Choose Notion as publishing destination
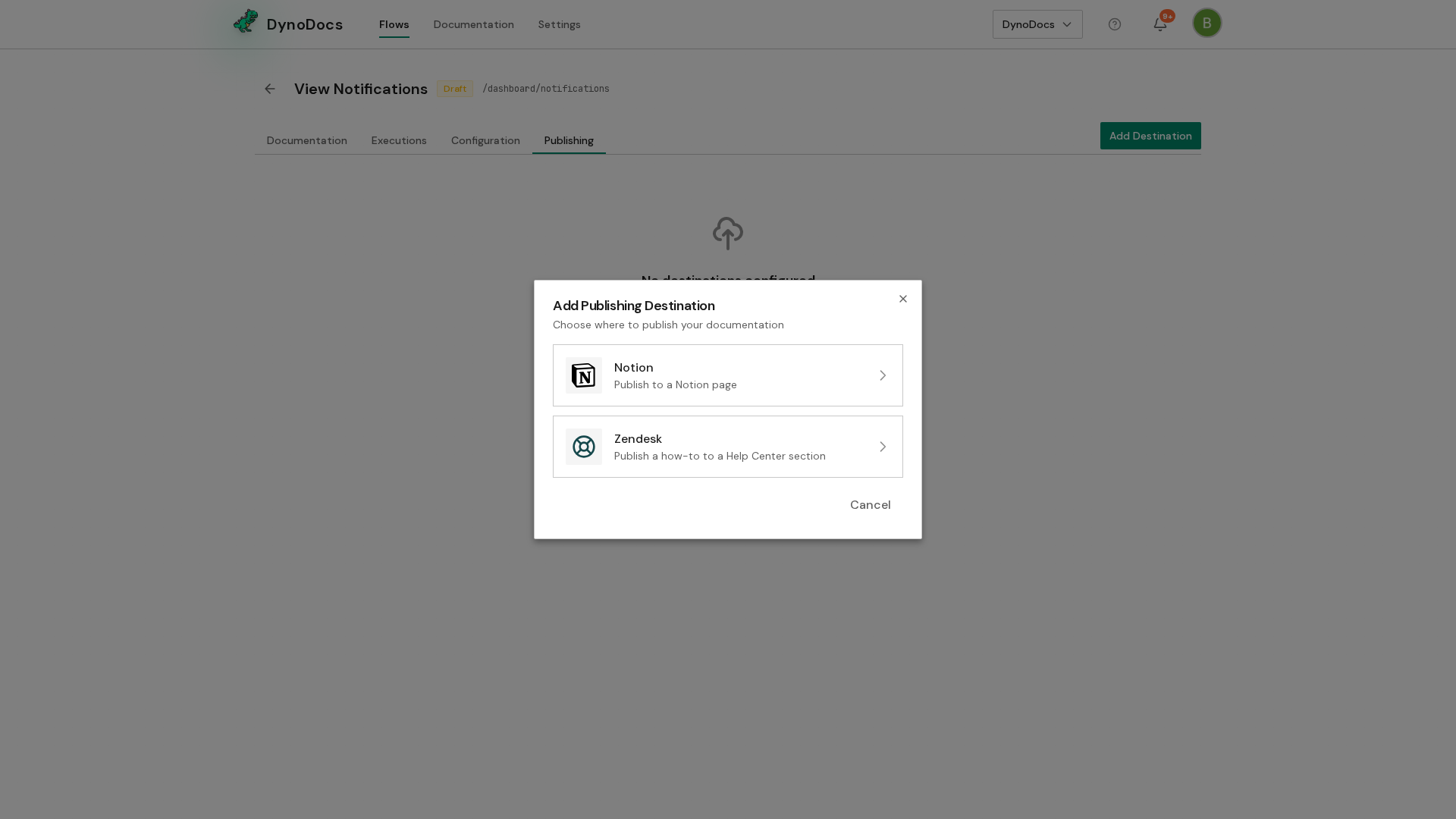Image resolution: width=1456 pixels, height=819 pixels. [x=728, y=375]
